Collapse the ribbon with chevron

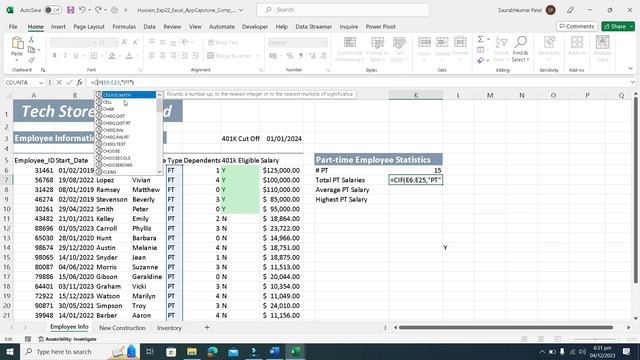coord(630,69)
